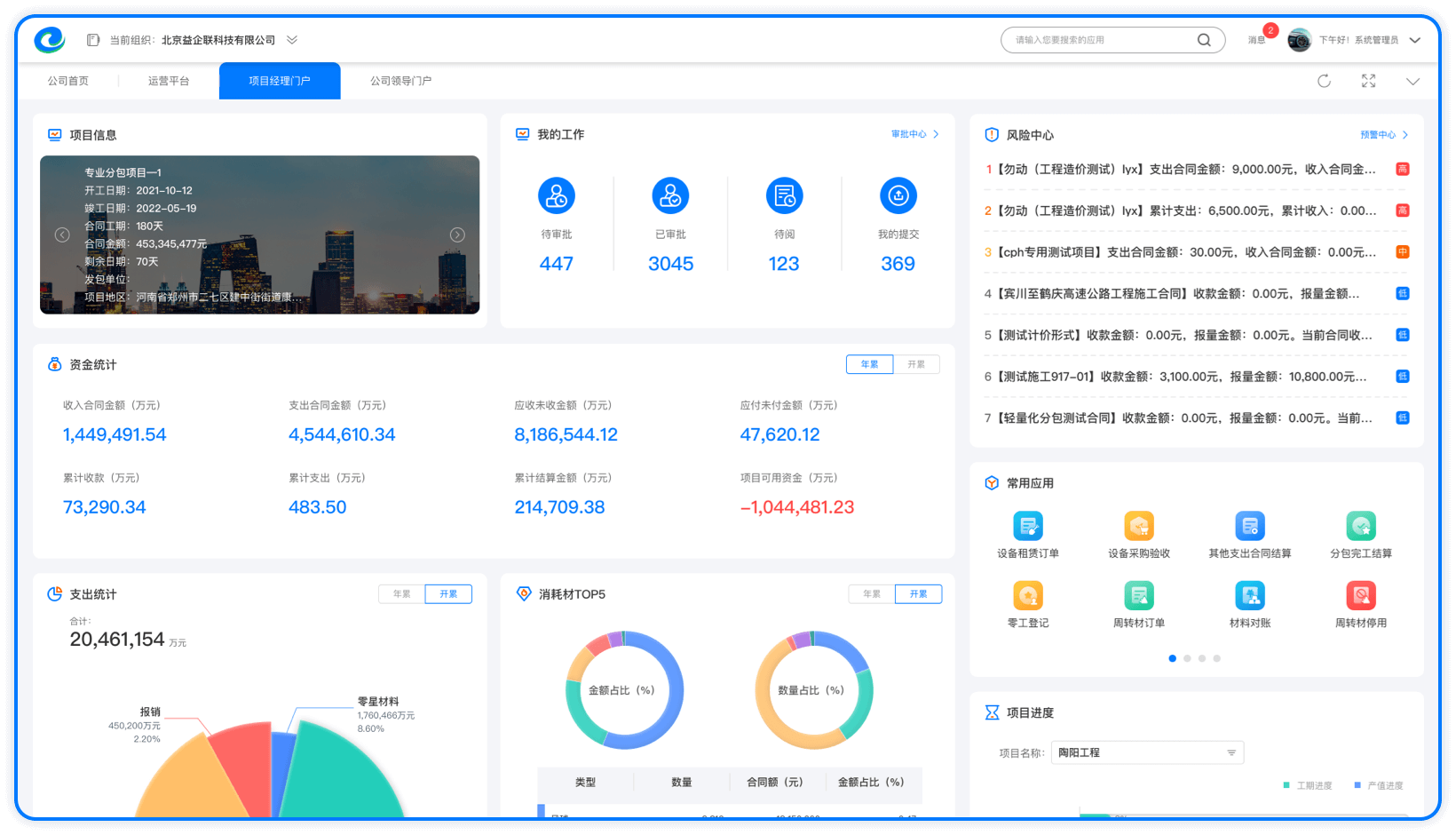Click the user avatar photo
The width and height of the screenshot is (1456, 835).
[1300, 40]
